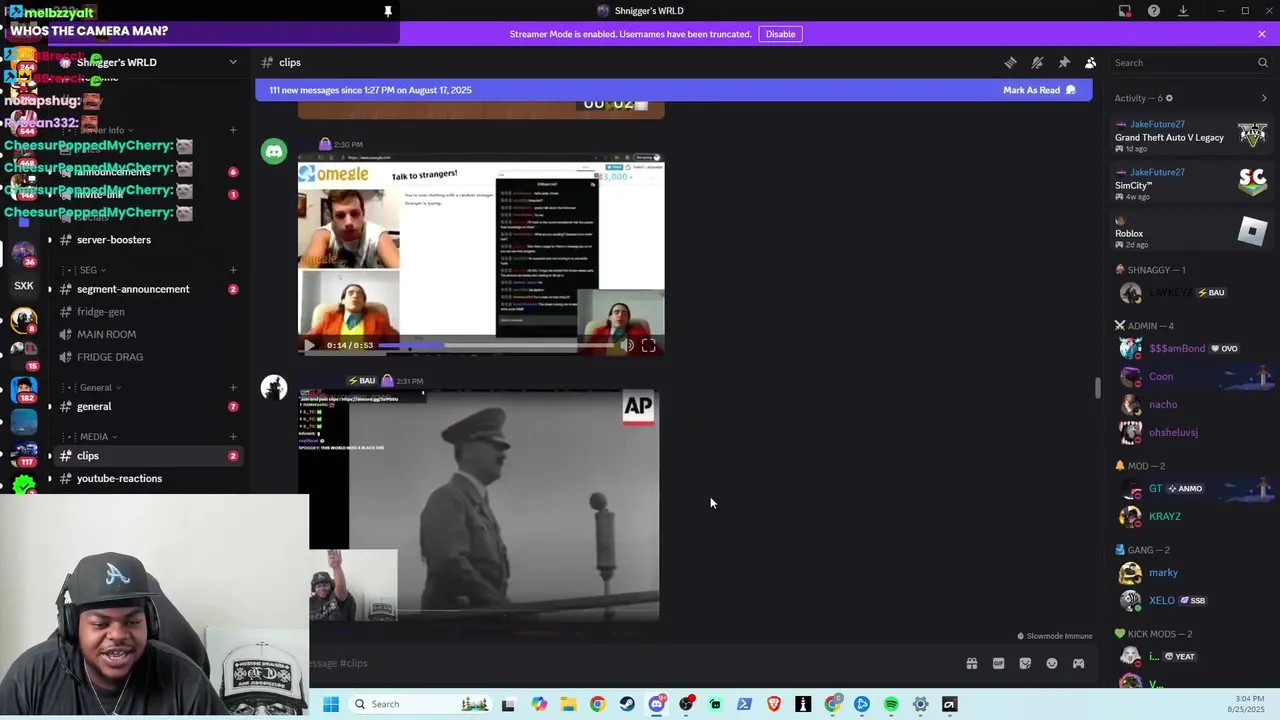
Task: Mute the Omegle video volume icon
Action: coord(627,346)
